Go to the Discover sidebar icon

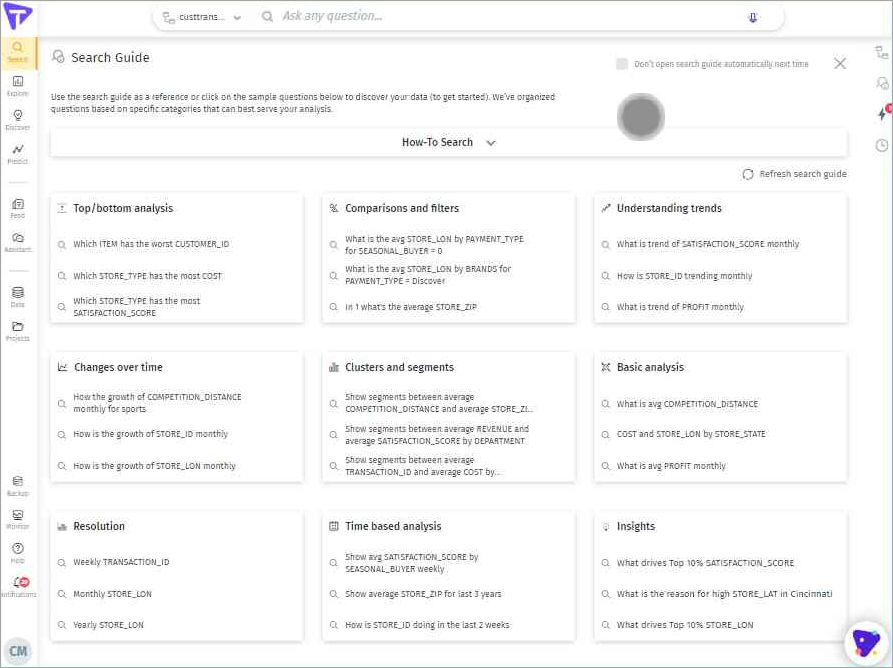point(18,120)
